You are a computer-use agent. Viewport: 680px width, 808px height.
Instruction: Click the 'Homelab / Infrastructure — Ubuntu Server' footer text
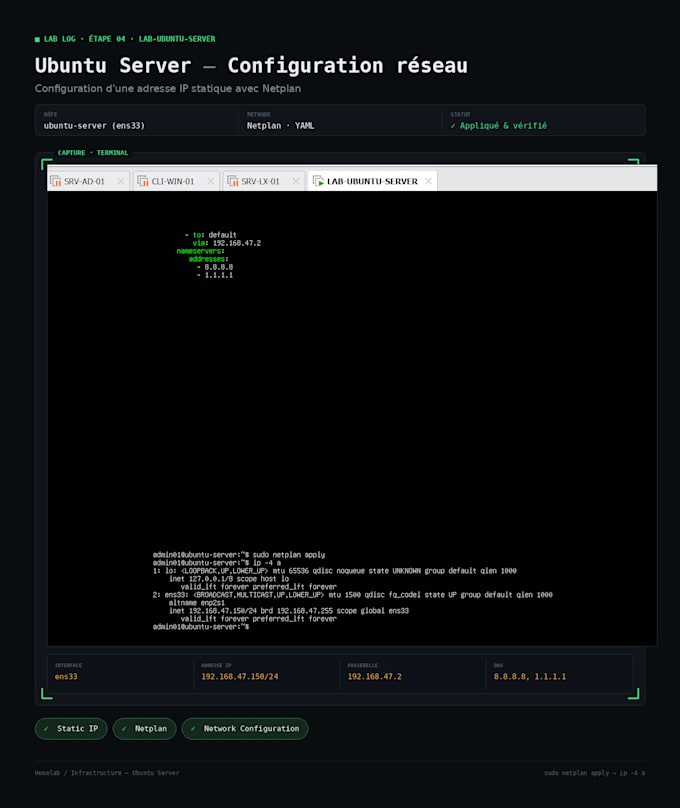click(107, 773)
